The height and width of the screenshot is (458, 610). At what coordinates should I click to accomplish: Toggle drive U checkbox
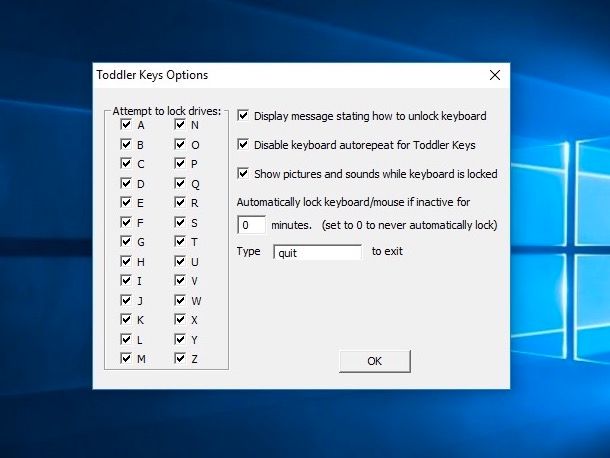pyautogui.click(x=180, y=261)
